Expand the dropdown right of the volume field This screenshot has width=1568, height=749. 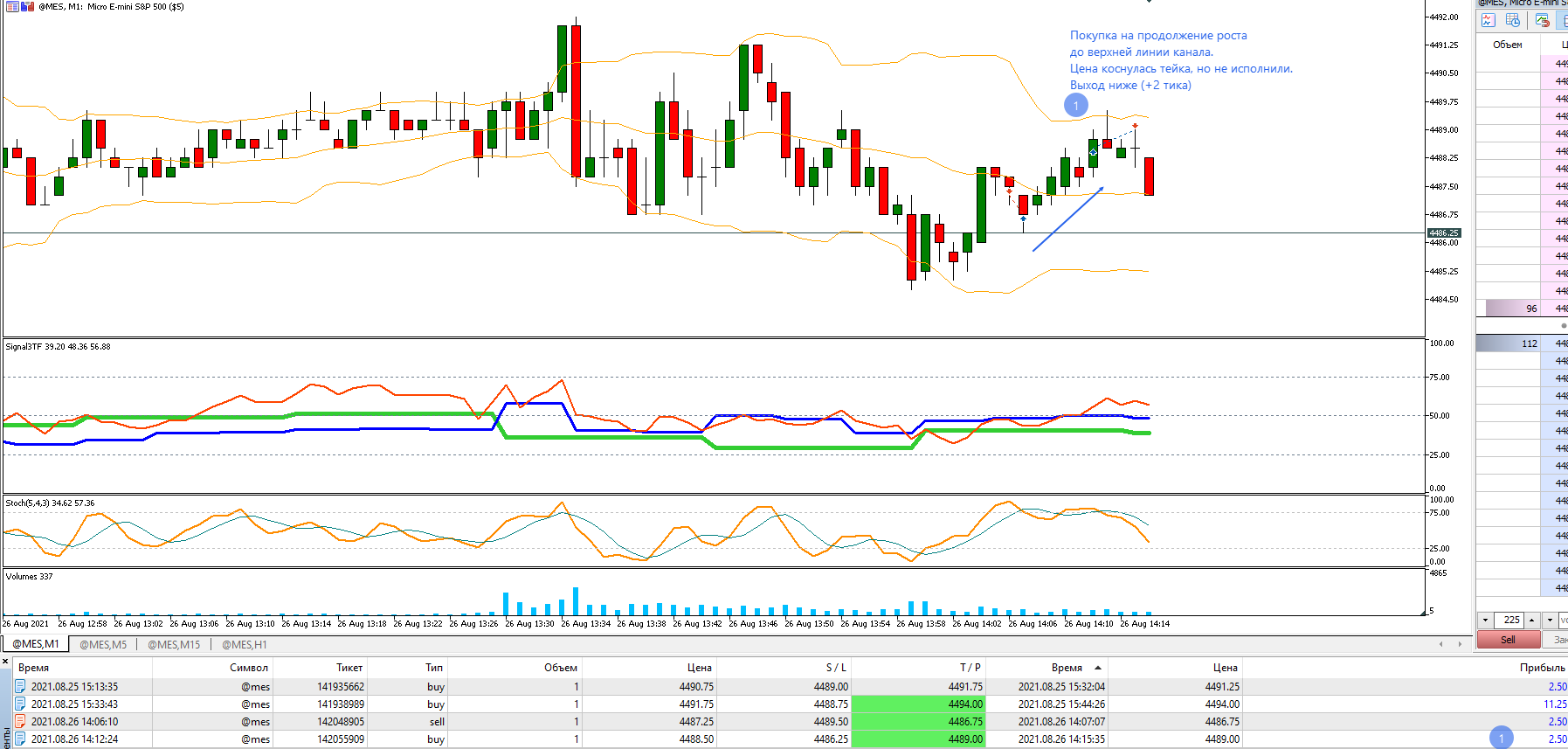tap(1550, 620)
